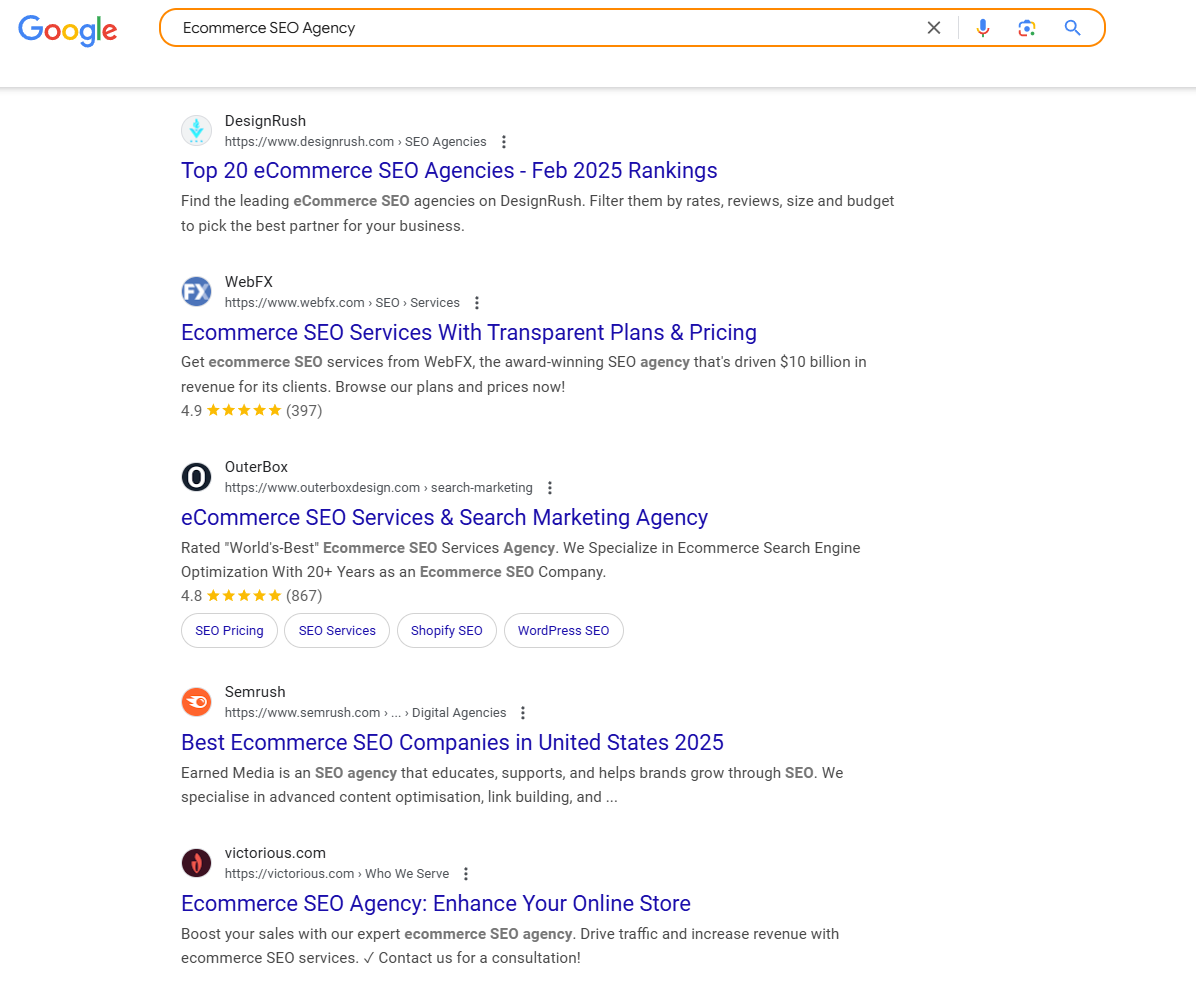Select the WordPress SEO chip
The image size is (1196, 985).
pos(563,631)
